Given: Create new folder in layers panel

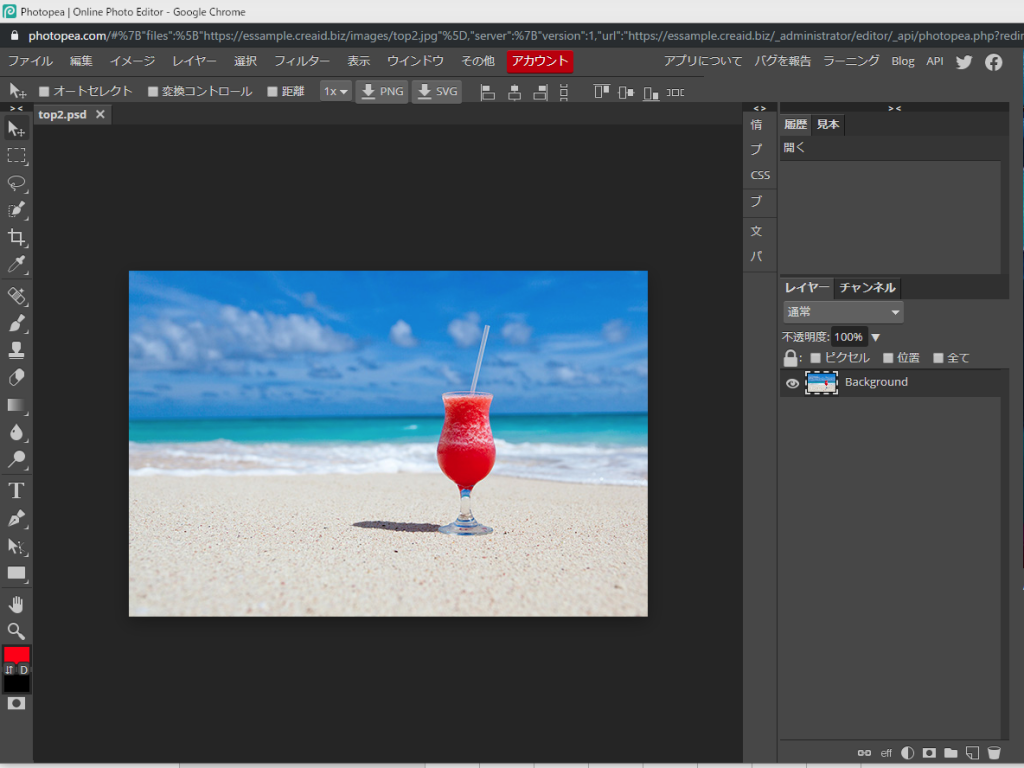Looking at the screenshot, I should [x=951, y=753].
